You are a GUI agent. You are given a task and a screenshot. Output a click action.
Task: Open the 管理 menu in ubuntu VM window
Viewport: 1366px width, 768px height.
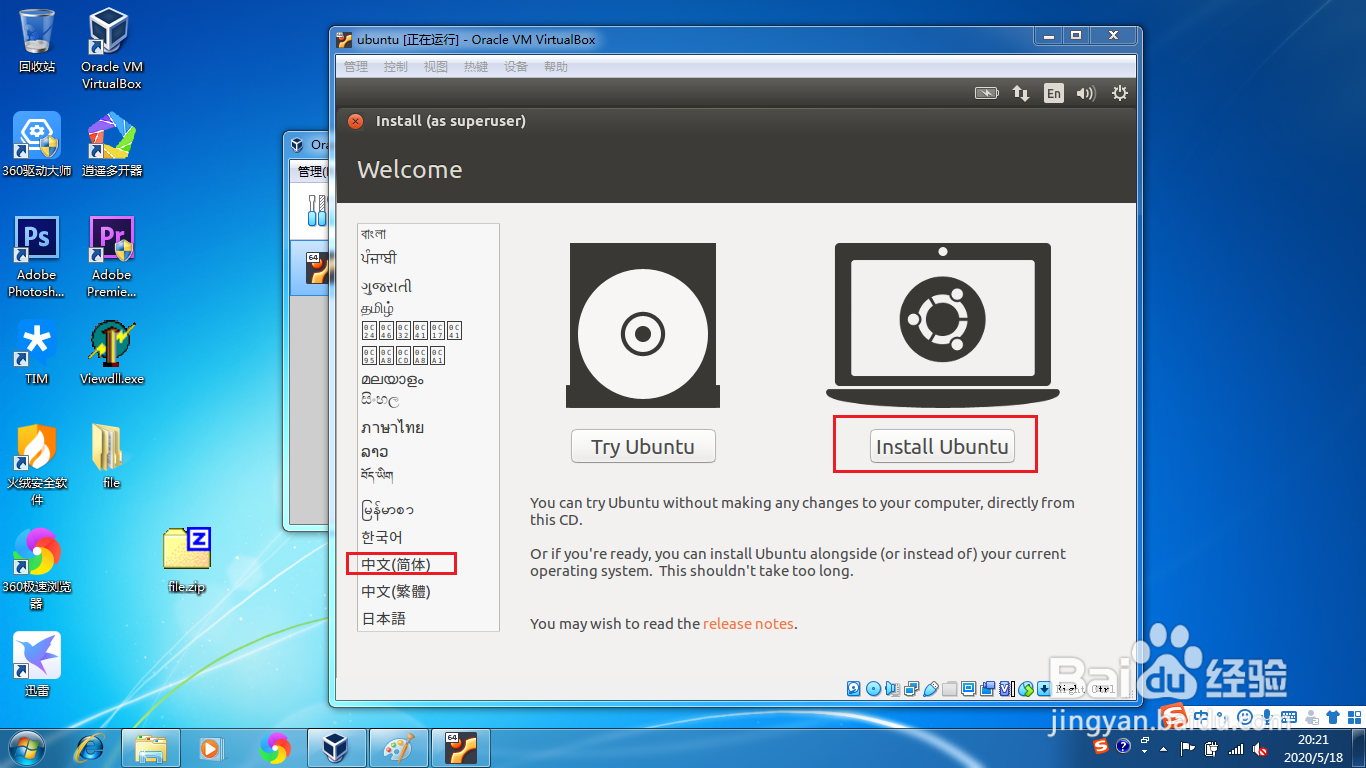(356, 67)
